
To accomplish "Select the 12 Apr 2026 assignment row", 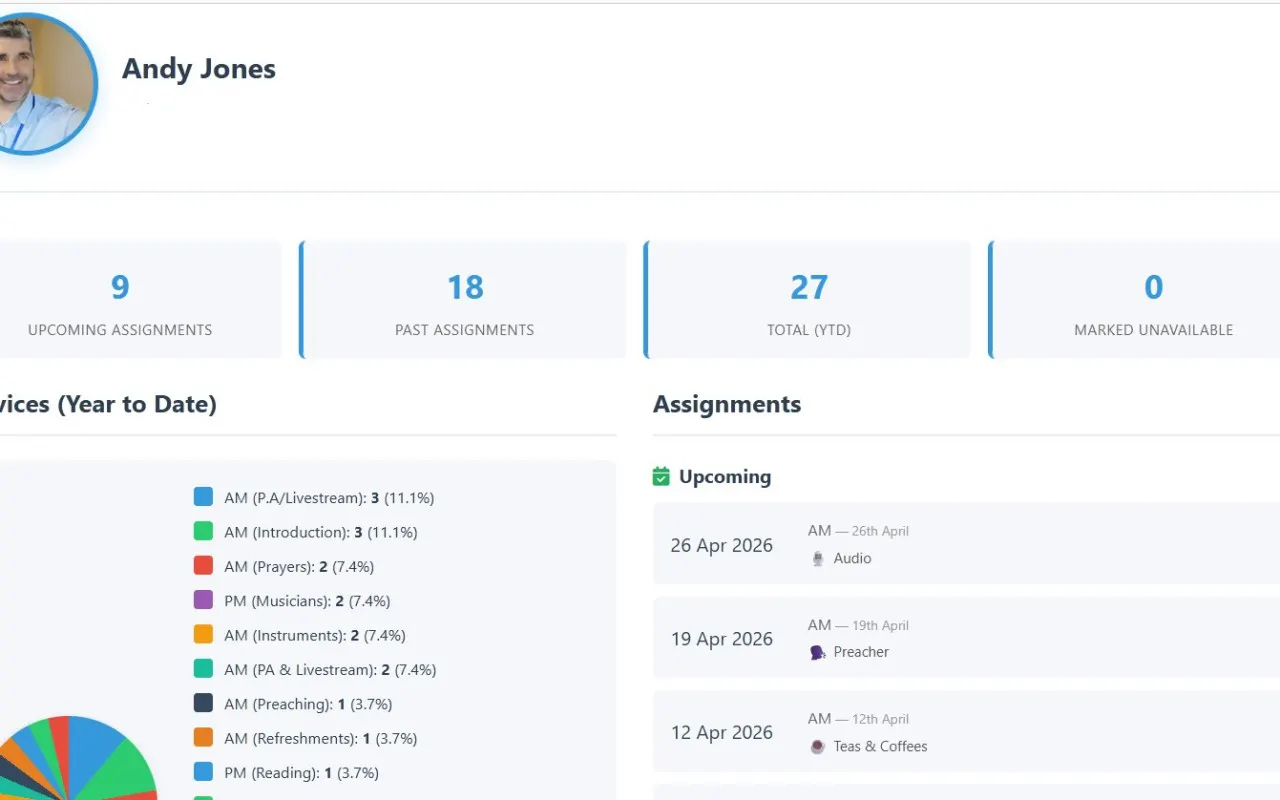I will (966, 732).
